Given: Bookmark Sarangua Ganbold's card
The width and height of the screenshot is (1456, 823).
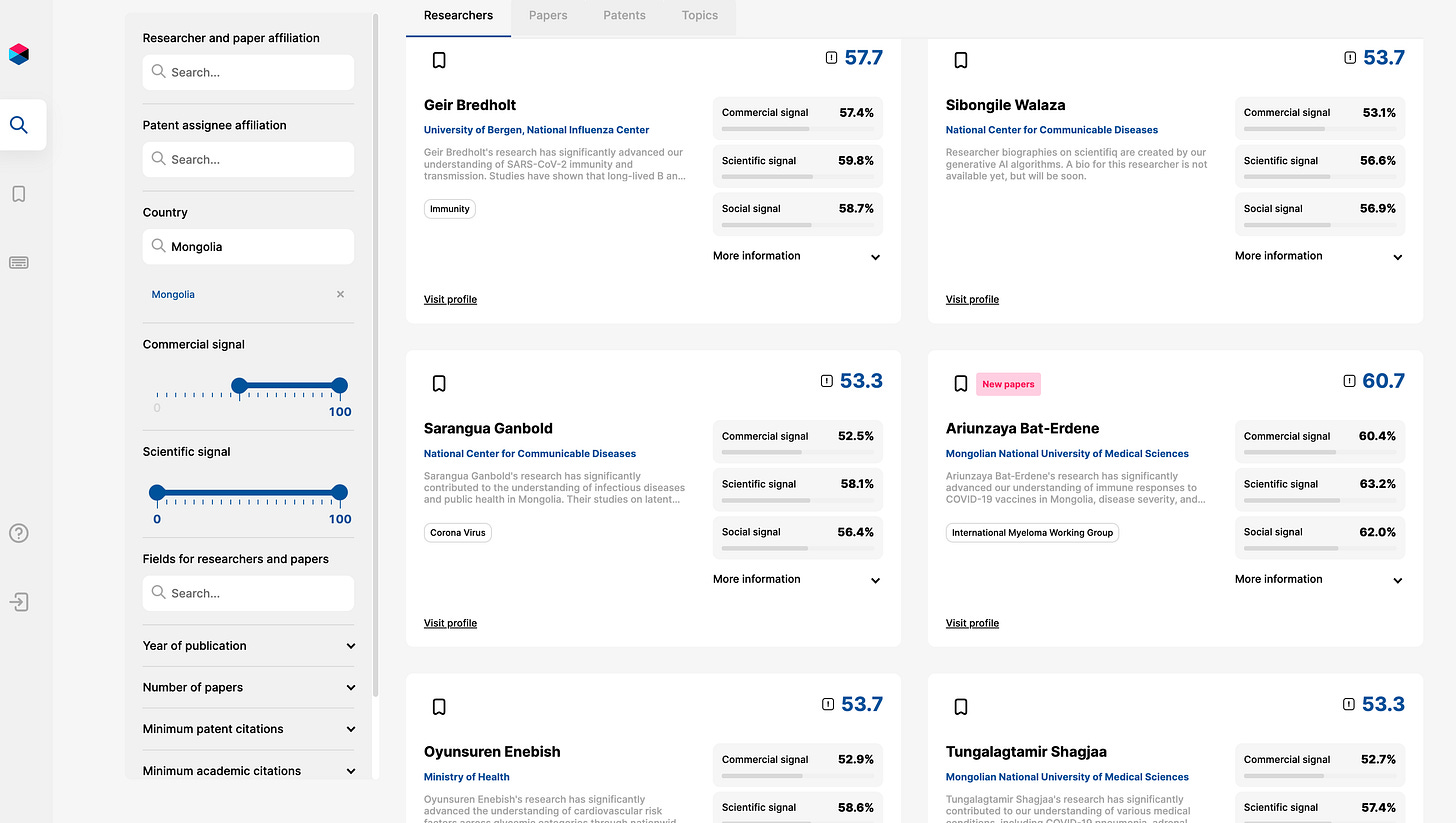Looking at the screenshot, I should pyautogui.click(x=439, y=383).
